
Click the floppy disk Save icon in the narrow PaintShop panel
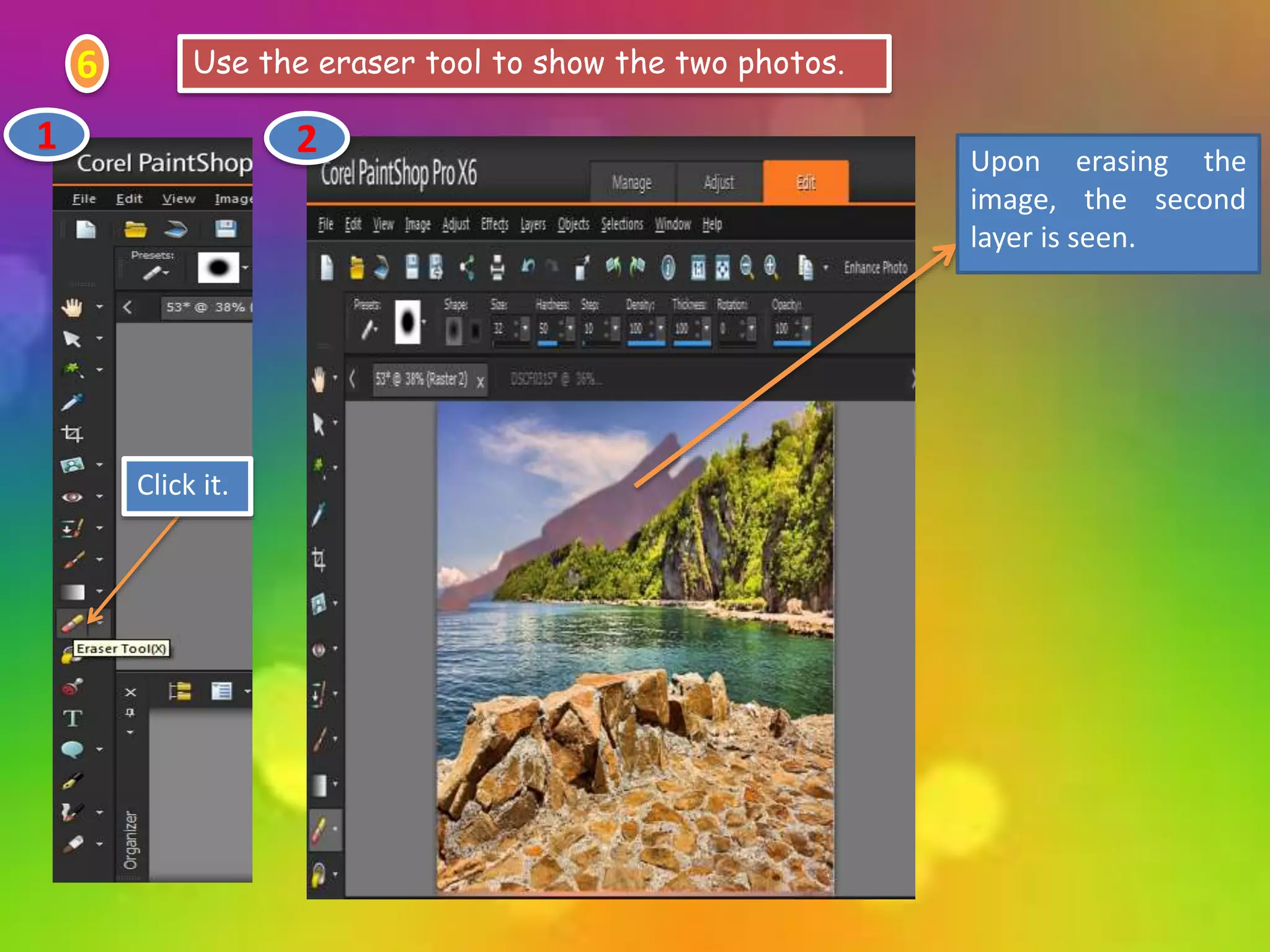[x=225, y=229]
